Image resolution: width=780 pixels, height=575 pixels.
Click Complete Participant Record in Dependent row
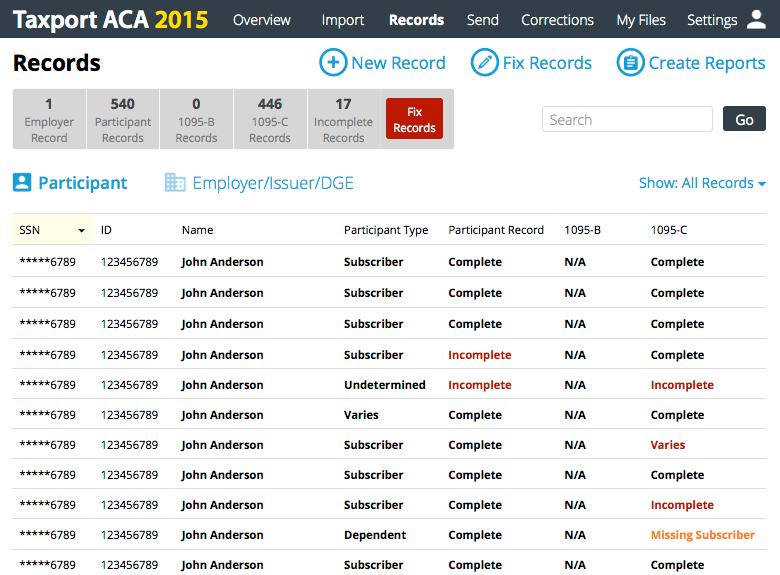[x=475, y=535]
